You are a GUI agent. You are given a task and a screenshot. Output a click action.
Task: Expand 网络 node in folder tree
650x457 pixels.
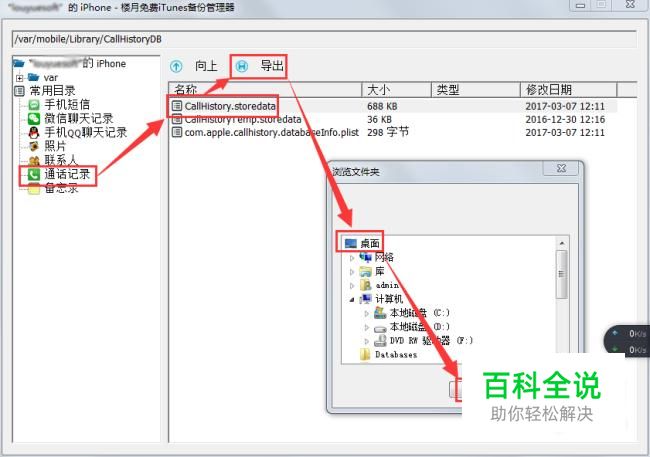pyautogui.click(x=352, y=258)
